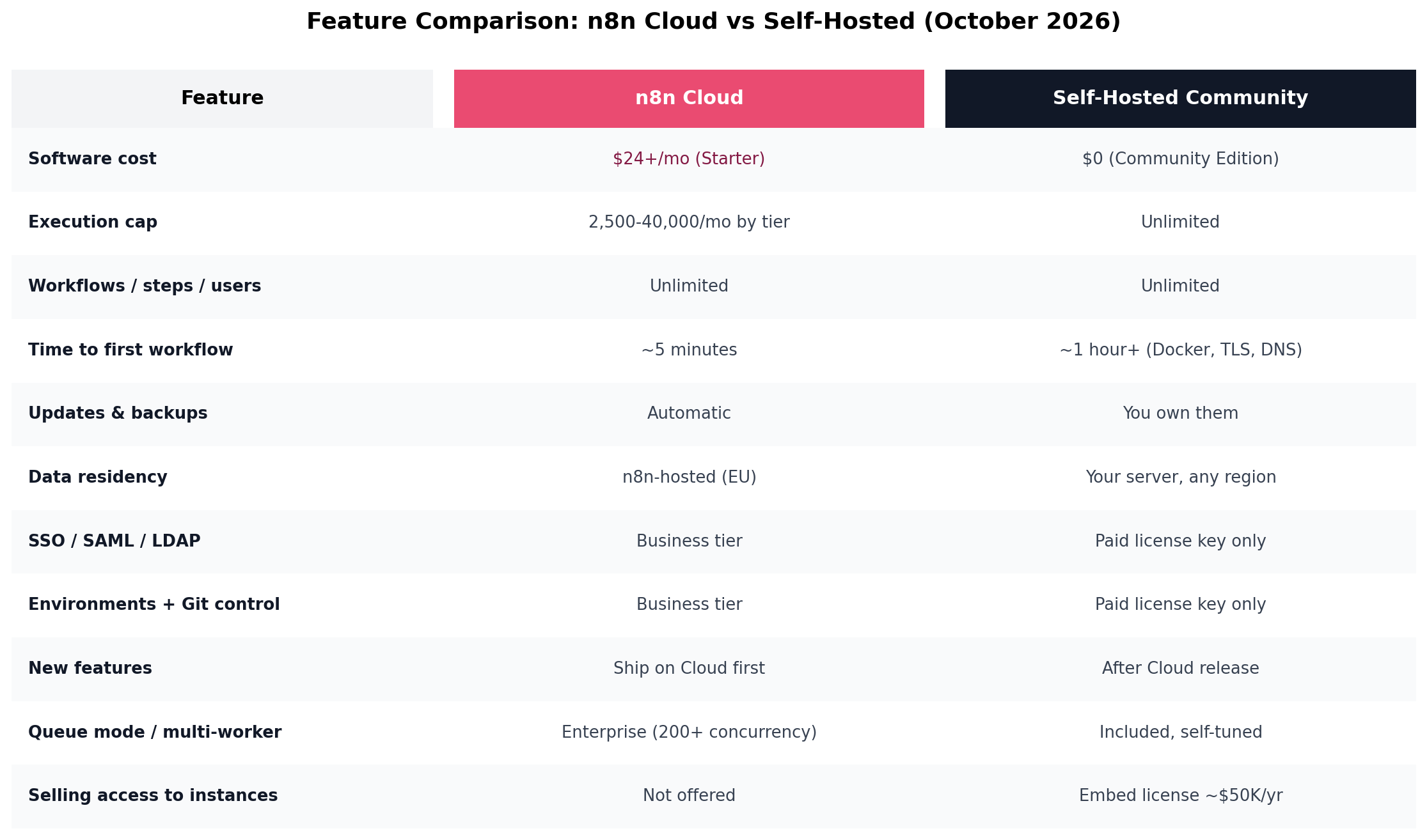Viewport: 1427px width, 840px height.
Task: Select the 'Feature' column header
Action: (222, 98)
